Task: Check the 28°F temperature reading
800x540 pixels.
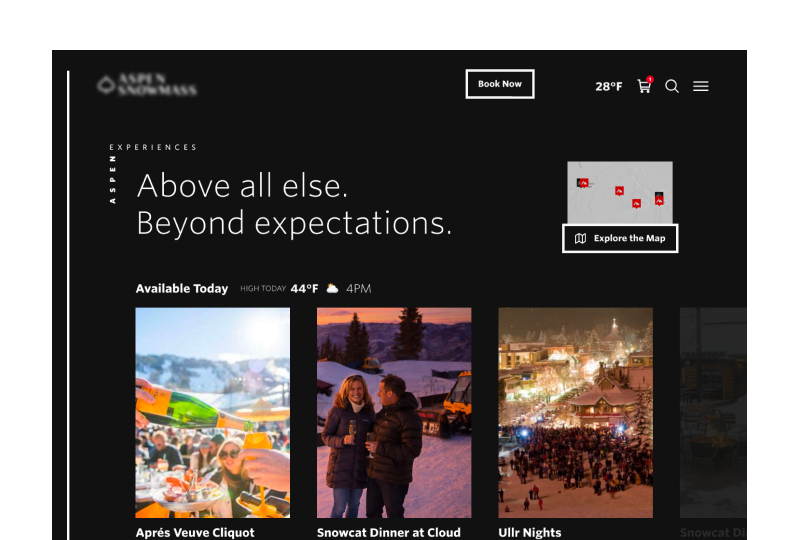Action: 609,86
